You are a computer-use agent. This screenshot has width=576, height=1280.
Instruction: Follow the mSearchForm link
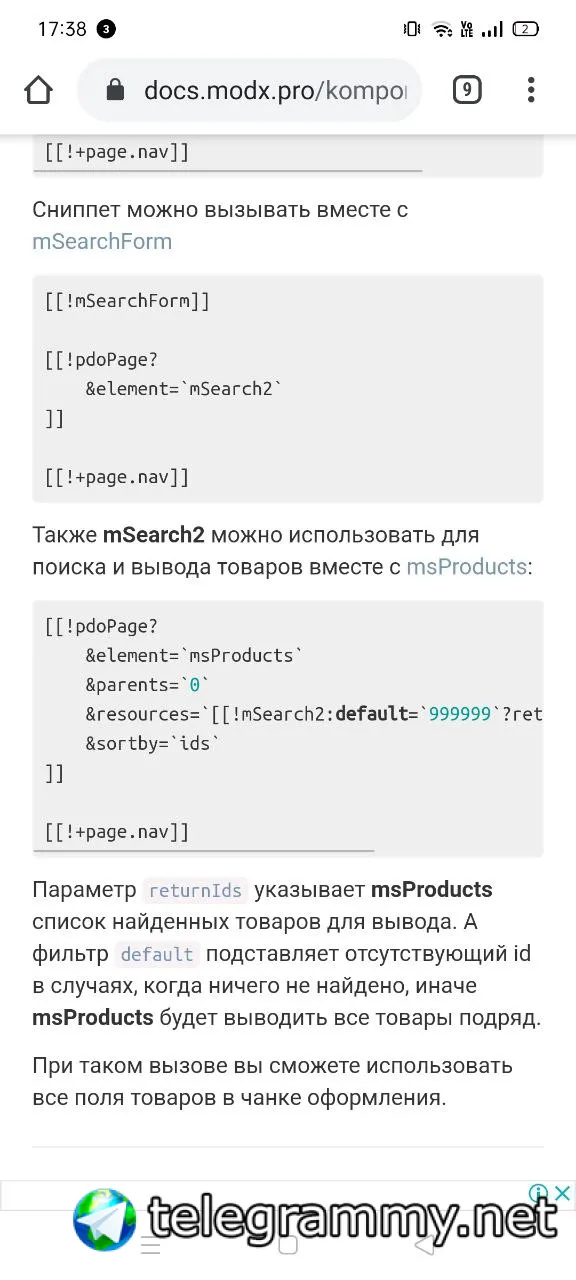(102, 242)
